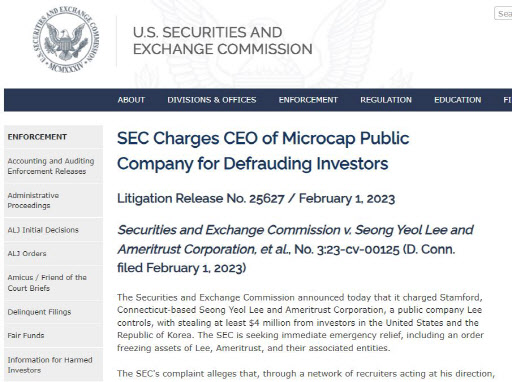Click the SEC Charges CEO headline
512x382 pixels.
pyautogui.click(x=263, y=151)
